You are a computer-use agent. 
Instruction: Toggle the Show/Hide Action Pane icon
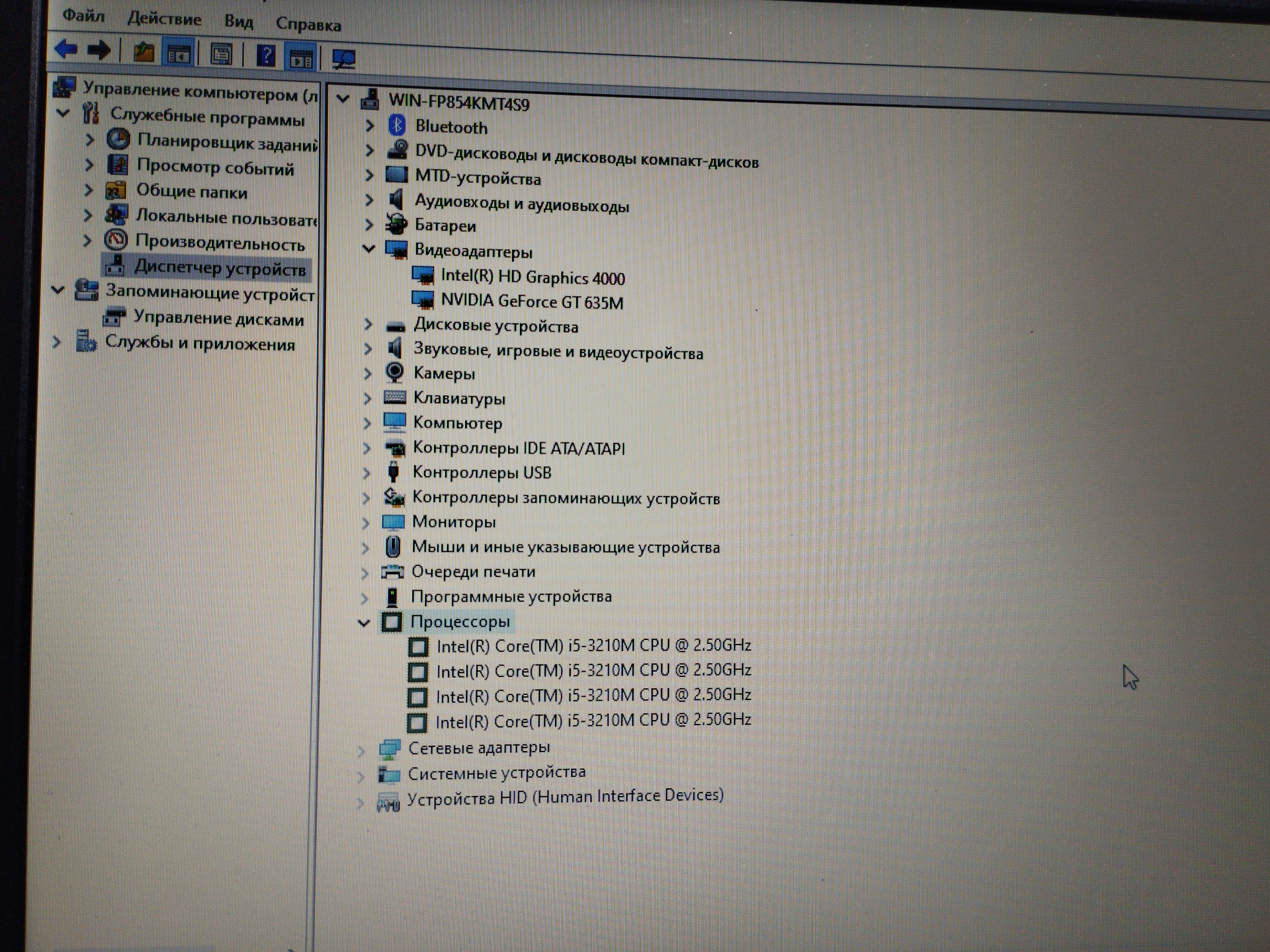click(302, 58)
